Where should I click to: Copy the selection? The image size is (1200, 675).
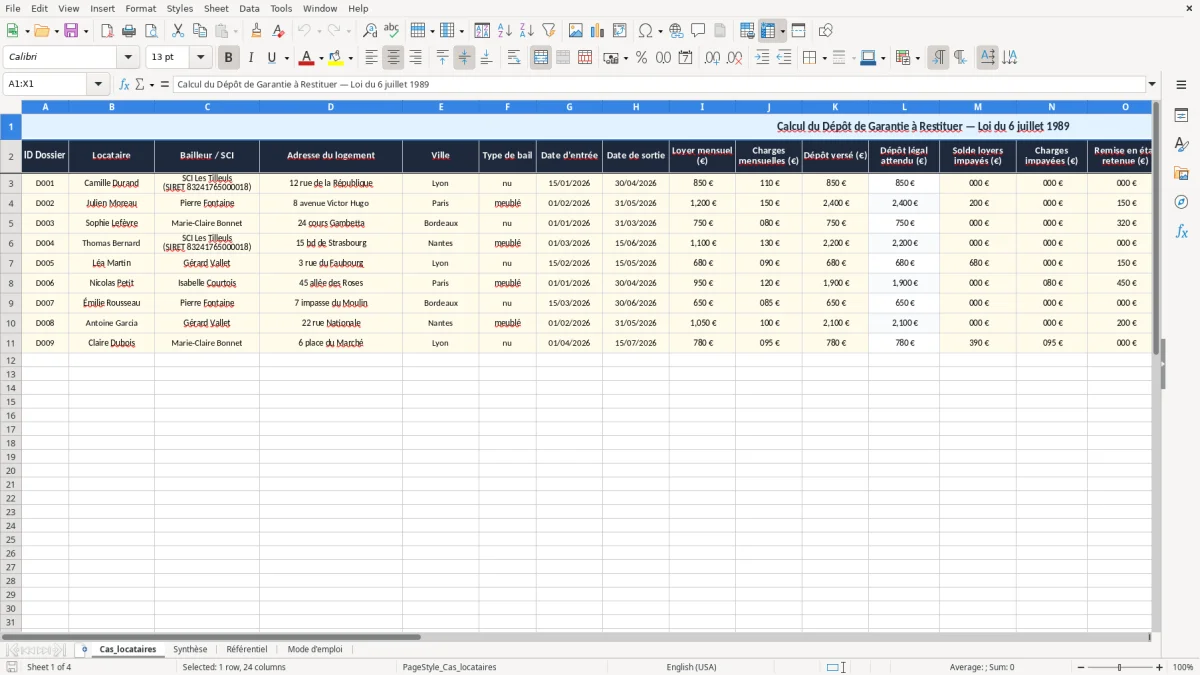tap(200, 31)
